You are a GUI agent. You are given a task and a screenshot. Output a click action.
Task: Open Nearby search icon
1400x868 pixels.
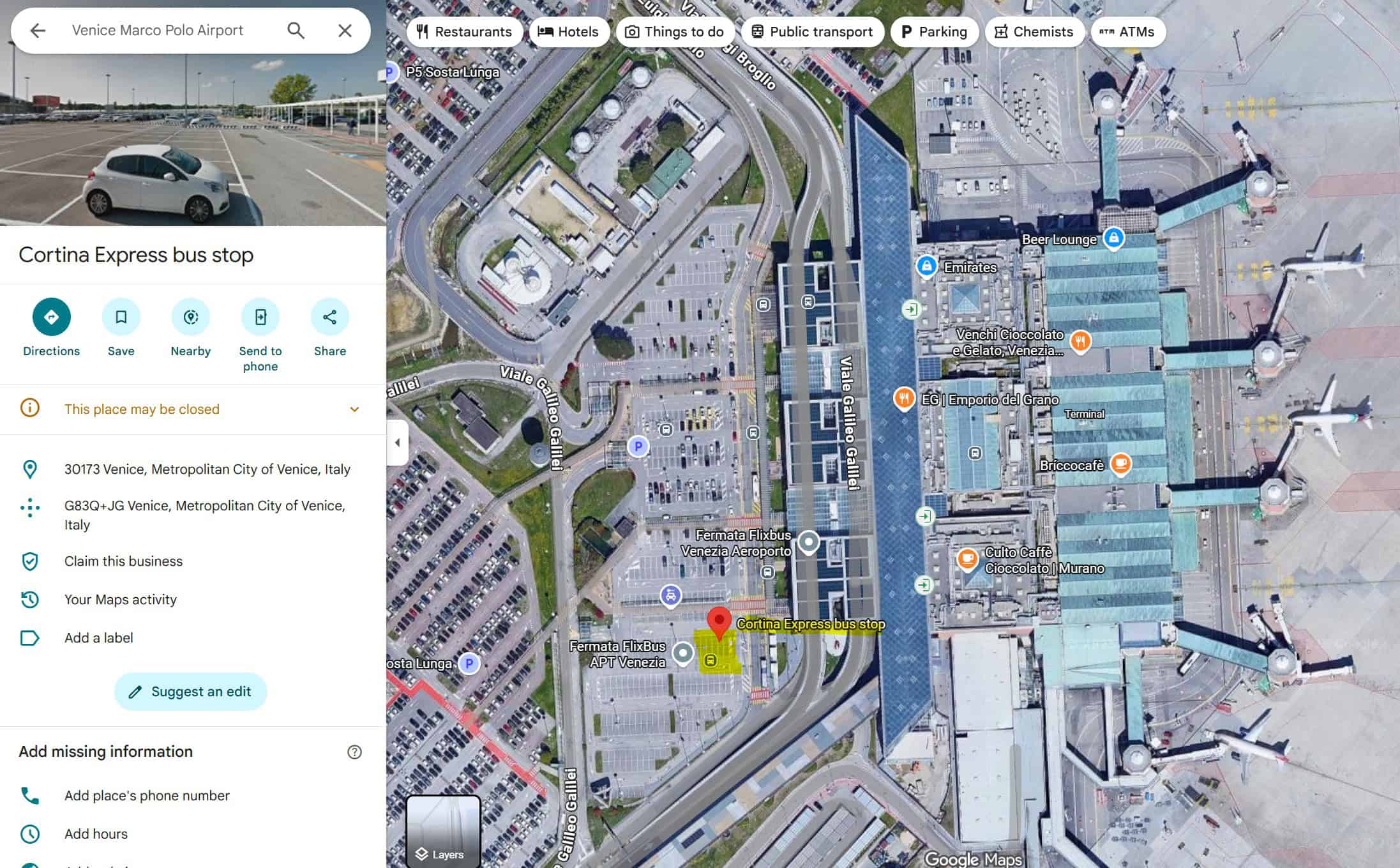190,317
